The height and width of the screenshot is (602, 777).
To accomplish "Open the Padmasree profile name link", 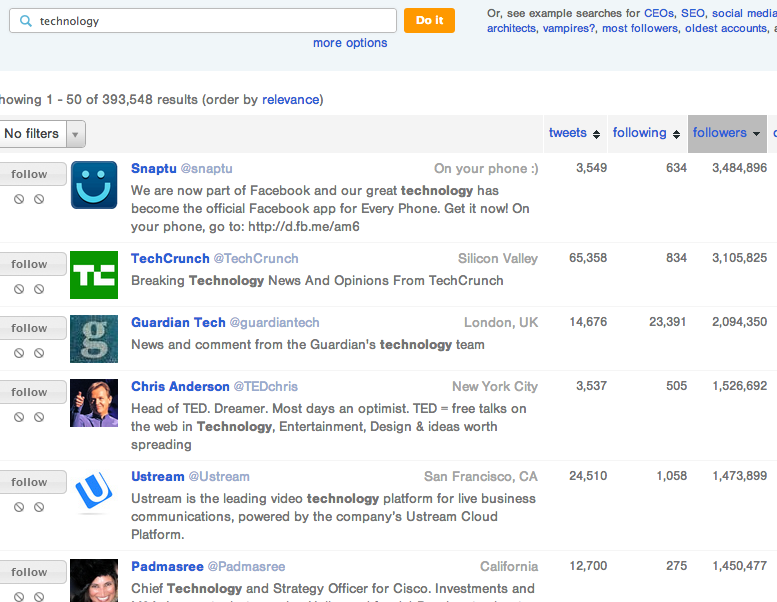I will coord(167,566).
